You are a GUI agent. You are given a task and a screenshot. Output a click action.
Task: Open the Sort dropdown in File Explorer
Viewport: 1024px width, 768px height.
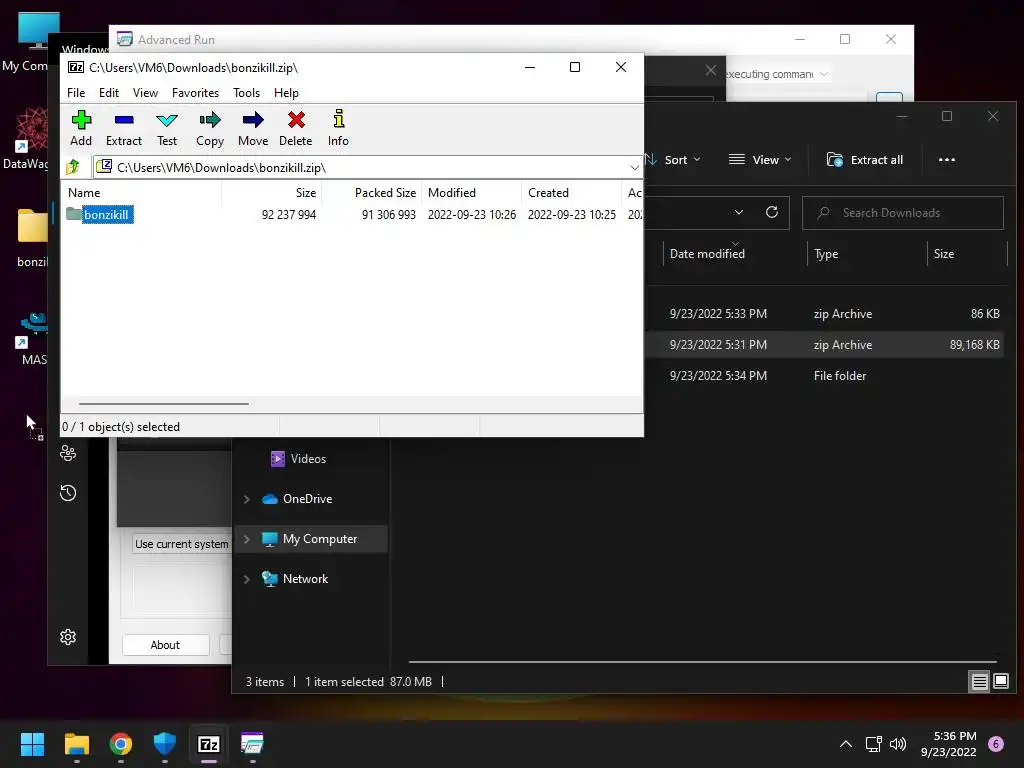click(x=673, y=160)
